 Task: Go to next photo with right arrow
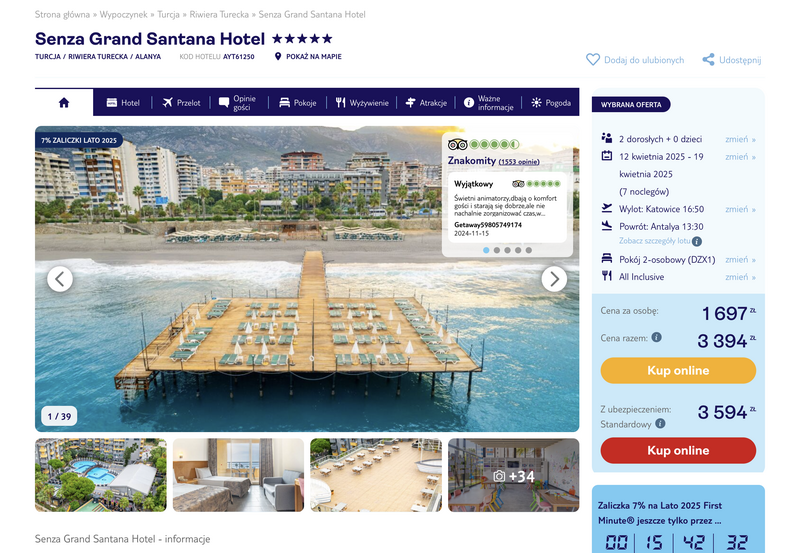click(554, 279)
